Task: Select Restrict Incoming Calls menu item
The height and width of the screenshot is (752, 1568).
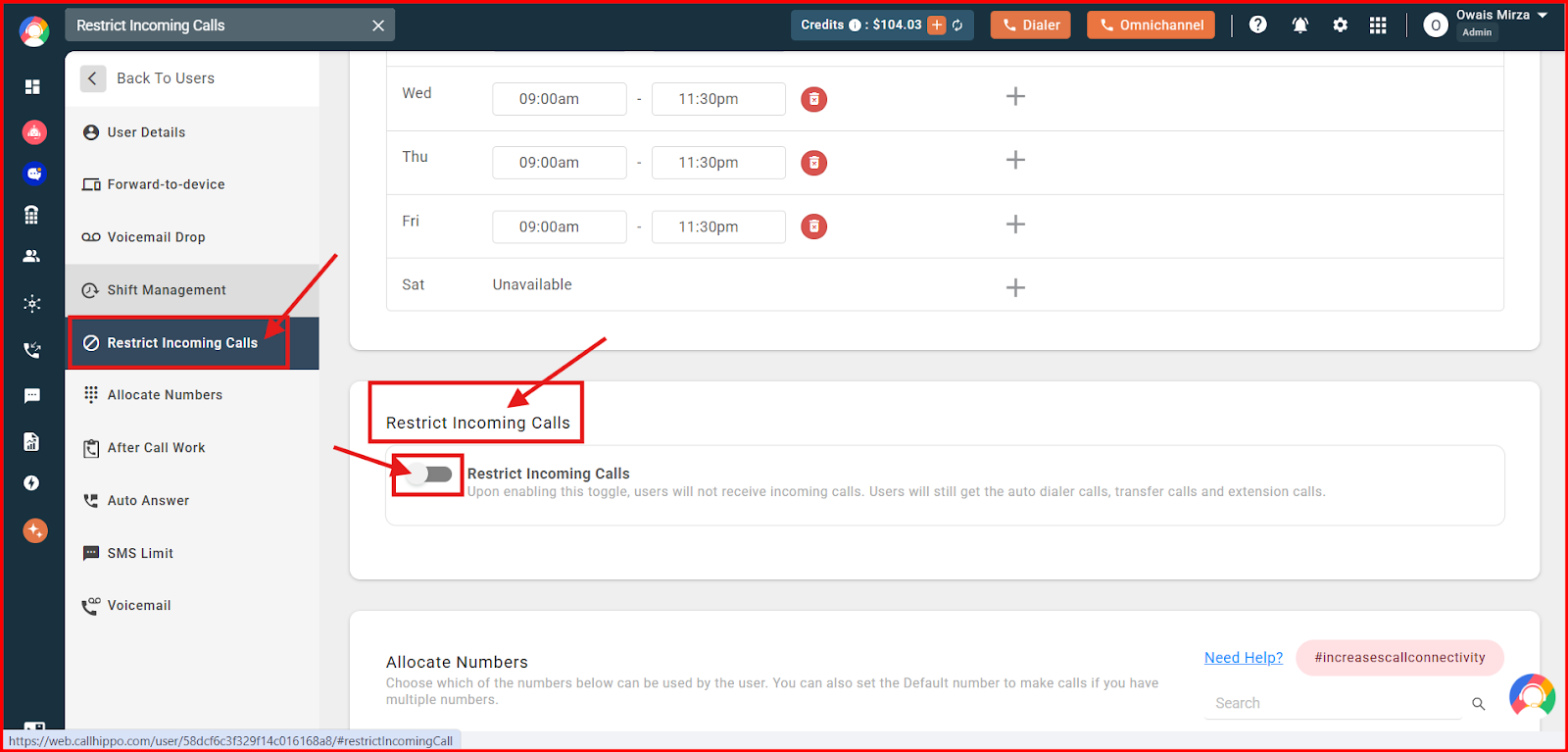Action: 192,343
